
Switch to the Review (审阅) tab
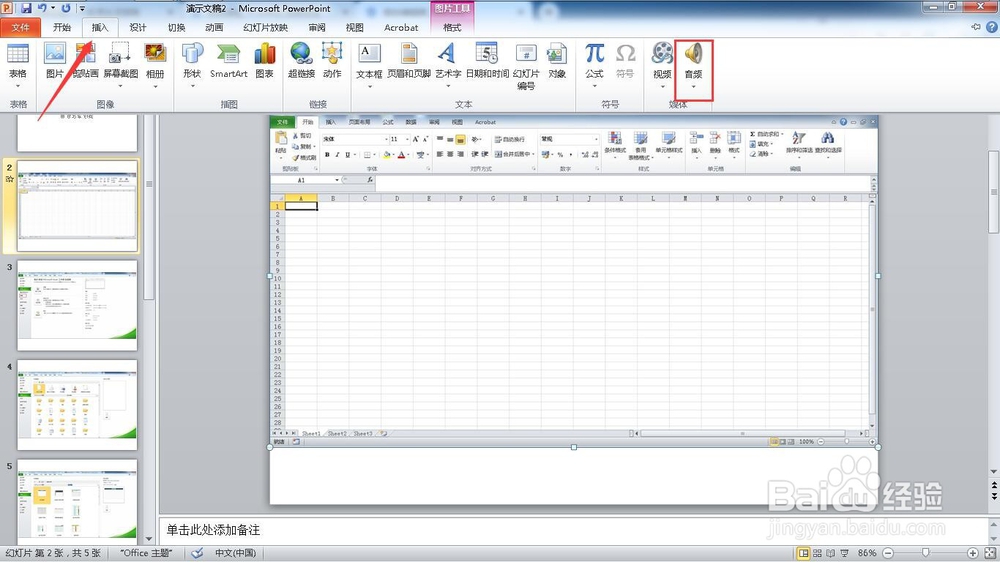pyautogui.click(x=317, y=27)
